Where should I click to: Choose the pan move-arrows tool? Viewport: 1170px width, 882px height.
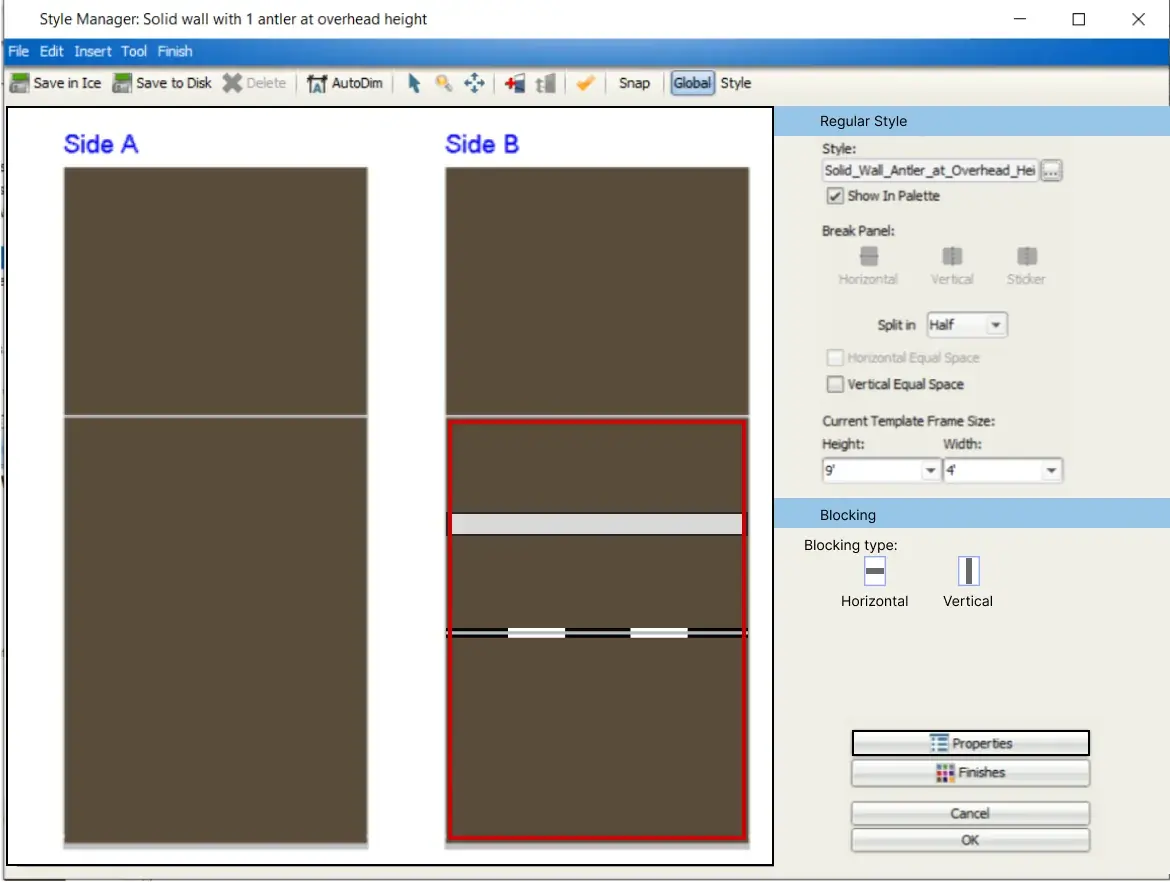pyautogui.click(x=474, y=83)
